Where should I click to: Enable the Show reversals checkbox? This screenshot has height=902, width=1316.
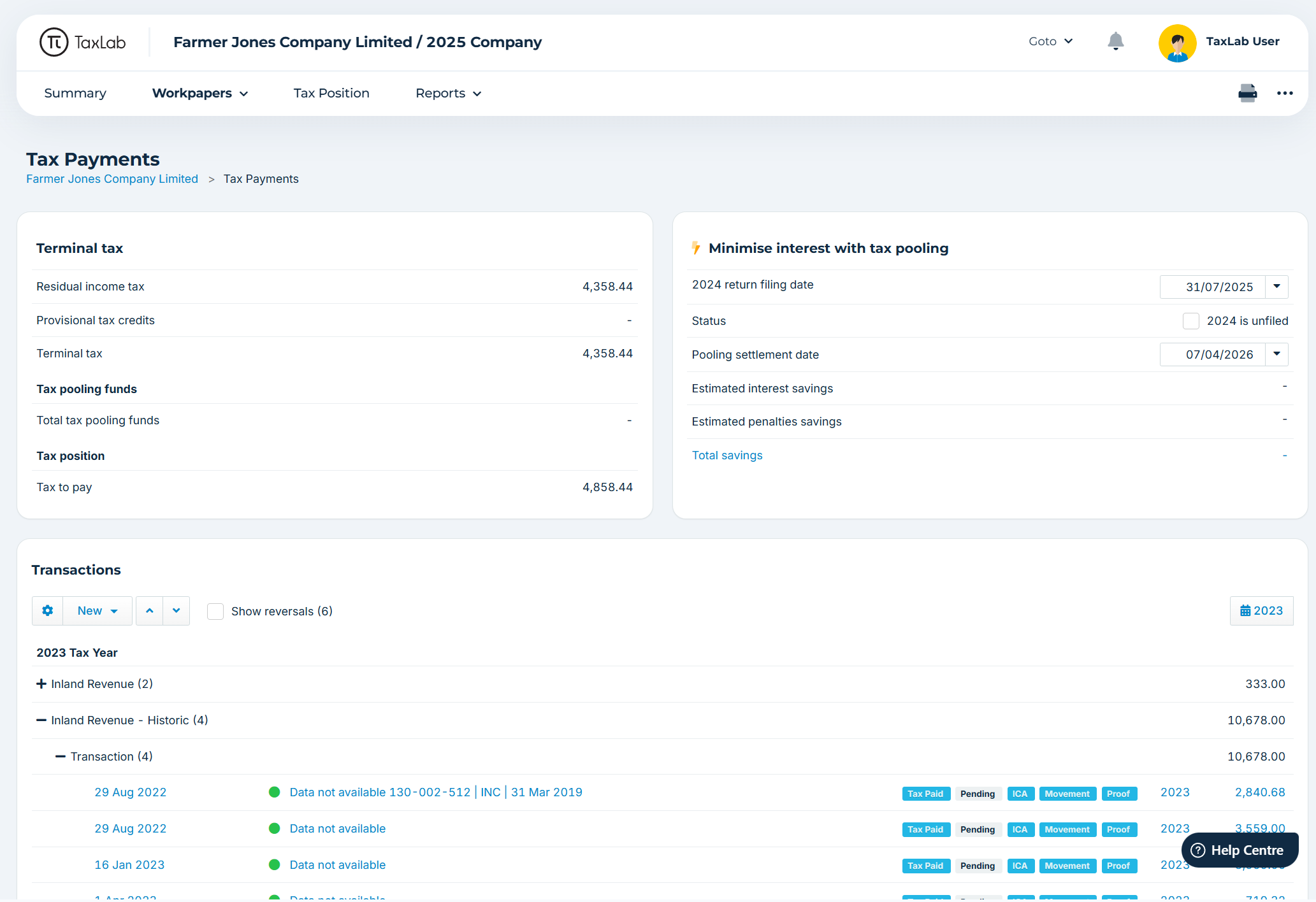click(x=215, y=612)
